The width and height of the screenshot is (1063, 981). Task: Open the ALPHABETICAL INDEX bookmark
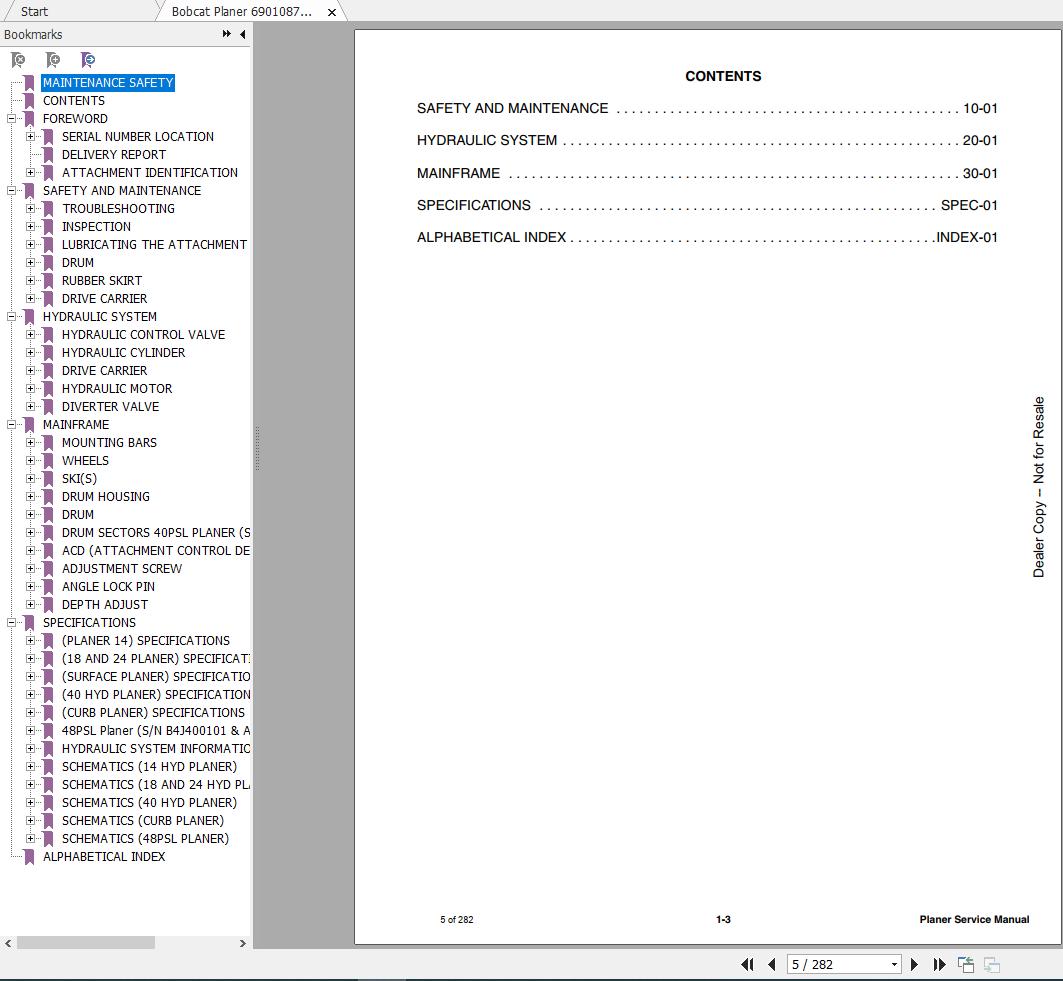coord(104,857)
